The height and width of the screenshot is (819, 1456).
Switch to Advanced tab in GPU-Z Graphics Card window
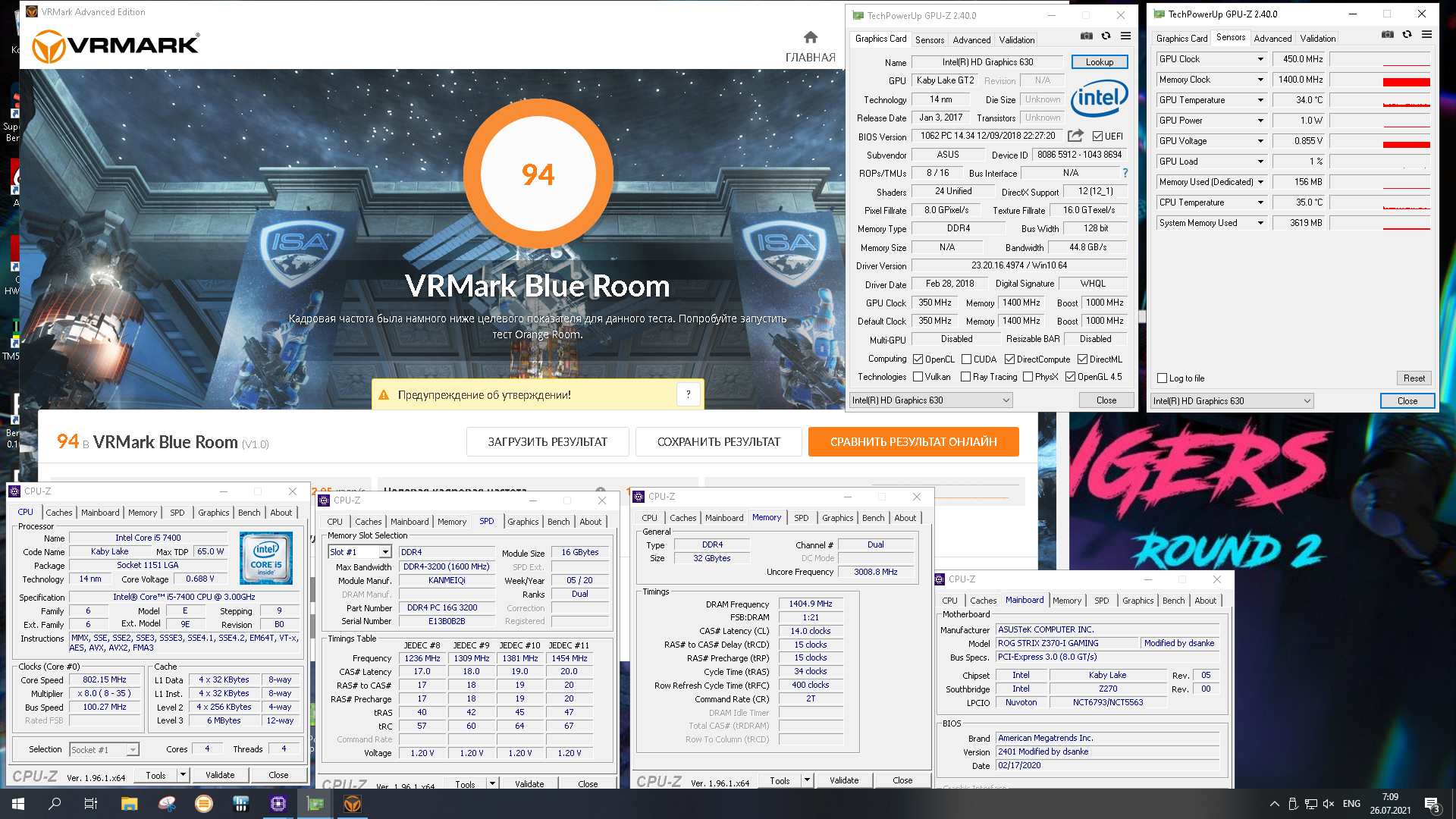(x=971, y=40)
